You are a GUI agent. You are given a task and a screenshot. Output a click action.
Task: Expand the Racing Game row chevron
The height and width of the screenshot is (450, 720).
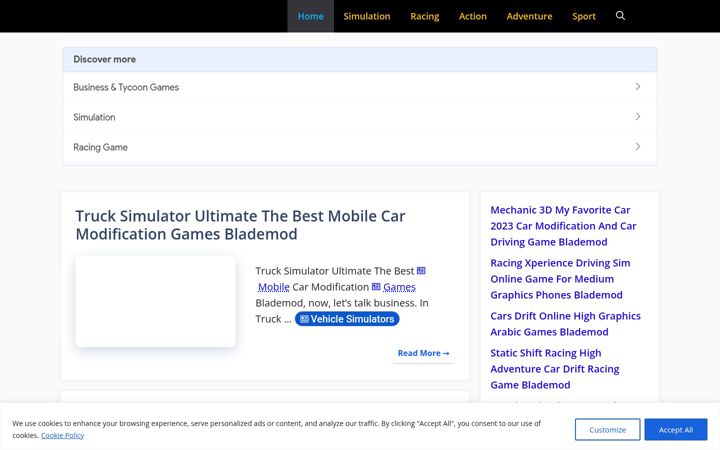(x=638, y=147)
